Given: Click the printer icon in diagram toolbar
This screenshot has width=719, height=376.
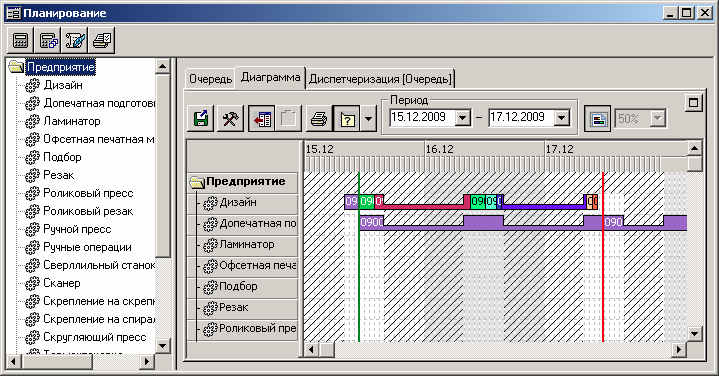Looking at the screenshot, I should coord(319,119).
